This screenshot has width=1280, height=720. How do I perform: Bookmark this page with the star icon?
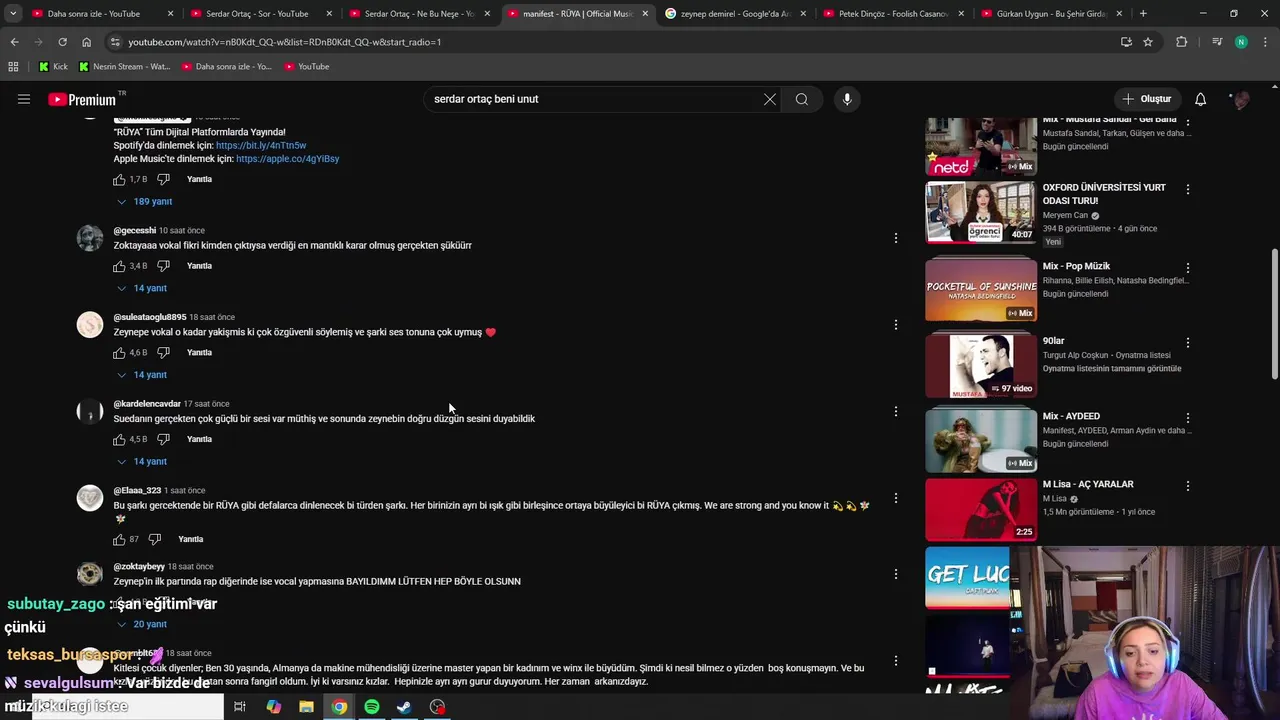click(1148, 42)
